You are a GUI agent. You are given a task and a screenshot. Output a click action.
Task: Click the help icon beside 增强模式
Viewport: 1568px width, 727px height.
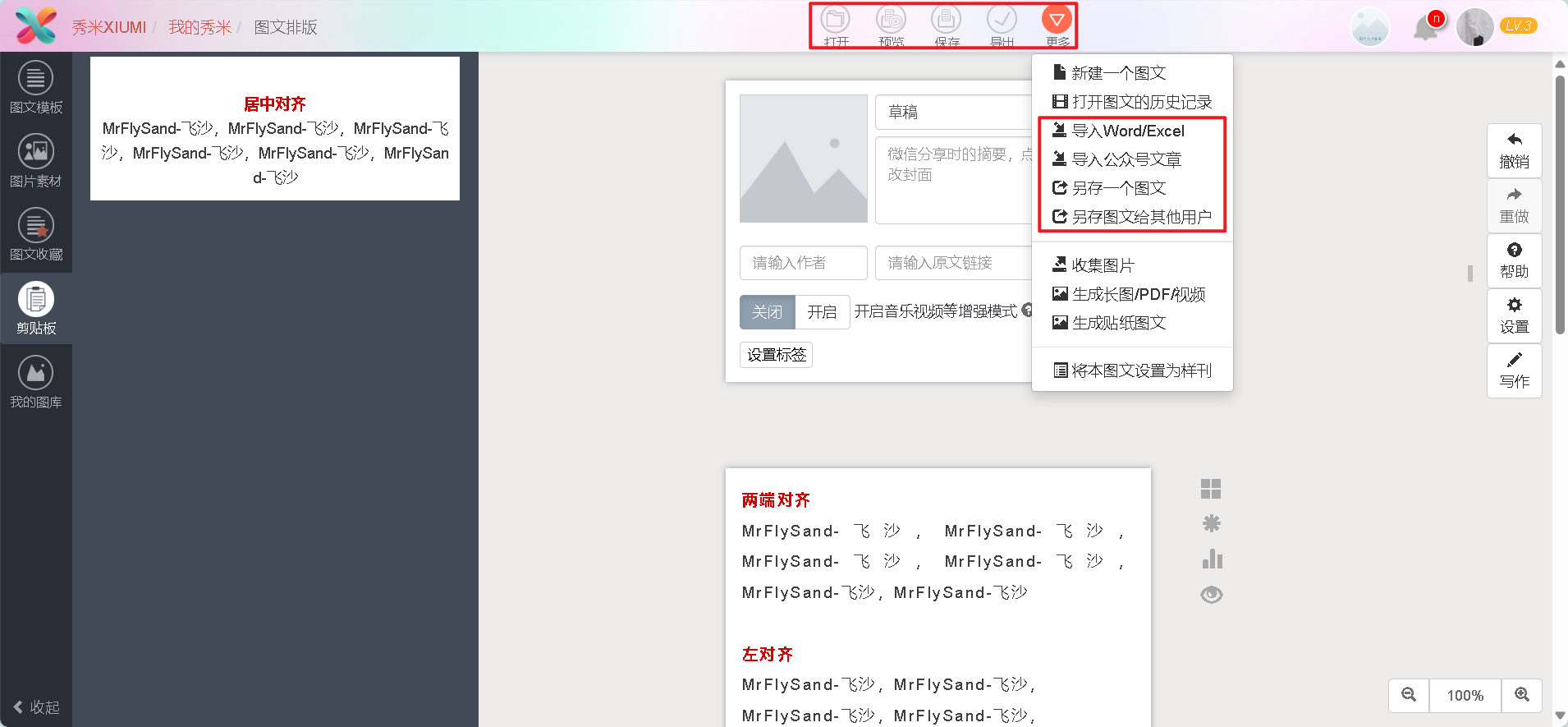[x=1027, y=311]
